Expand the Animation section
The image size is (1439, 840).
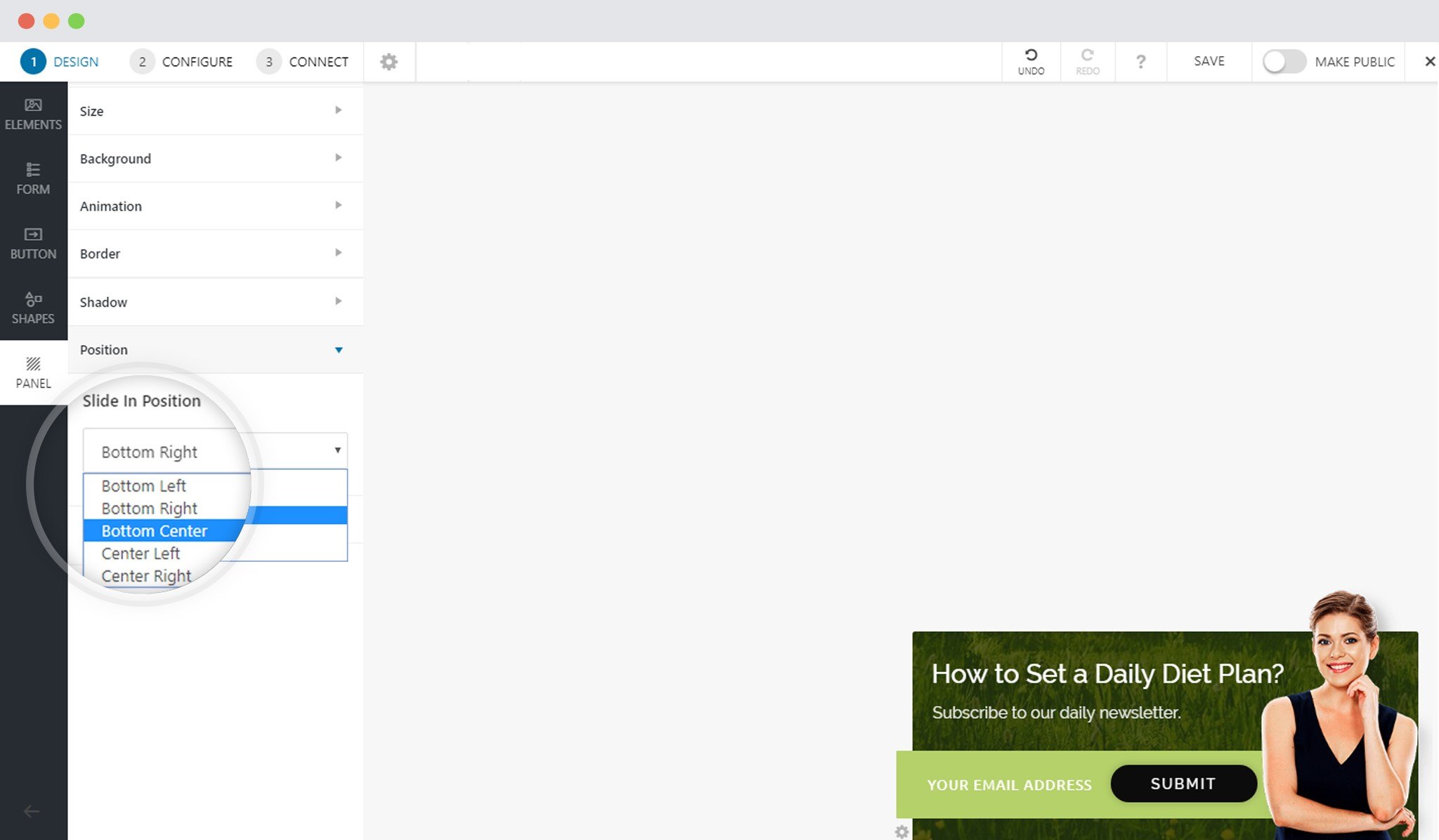215,206
